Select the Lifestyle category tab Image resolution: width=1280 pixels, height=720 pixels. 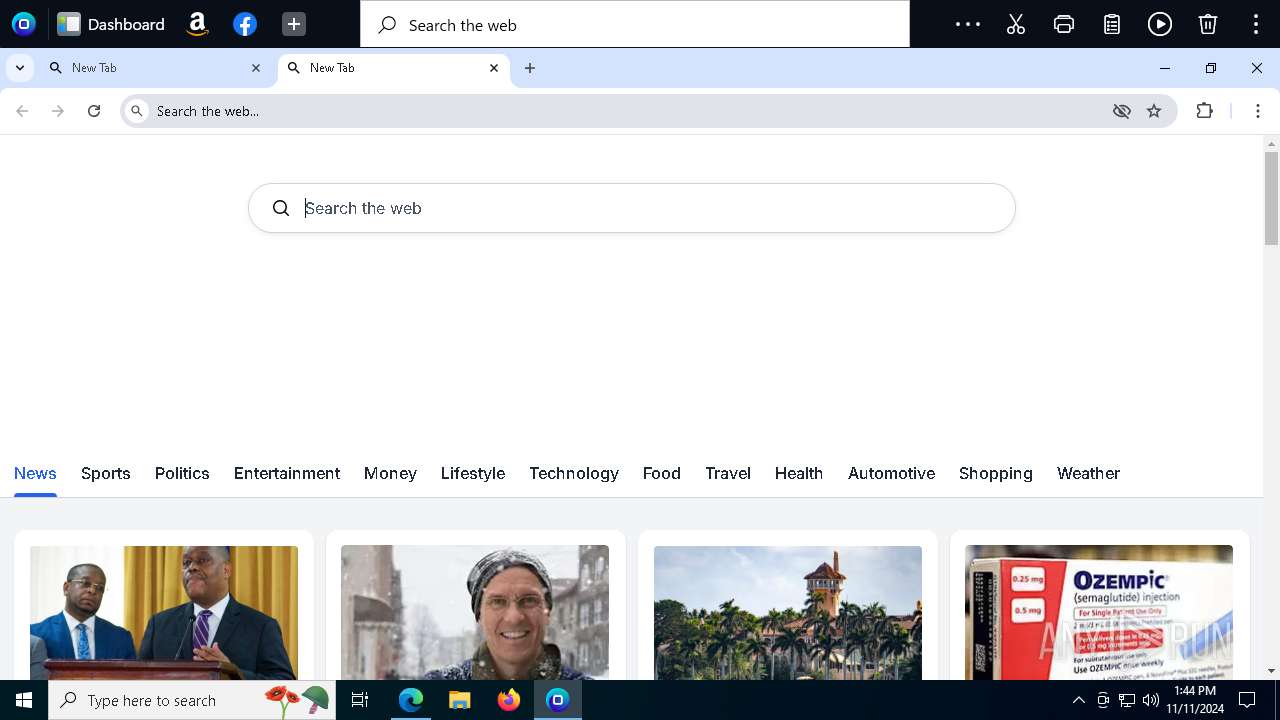coord(473,473)
